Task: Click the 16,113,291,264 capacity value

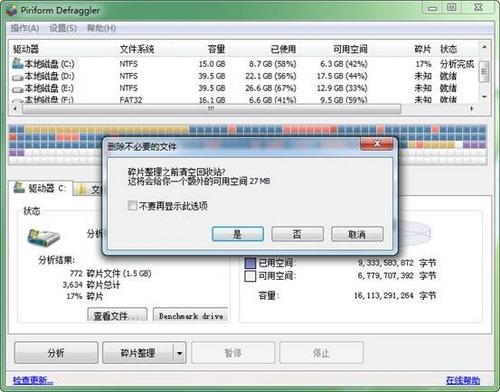Action: 383,295
